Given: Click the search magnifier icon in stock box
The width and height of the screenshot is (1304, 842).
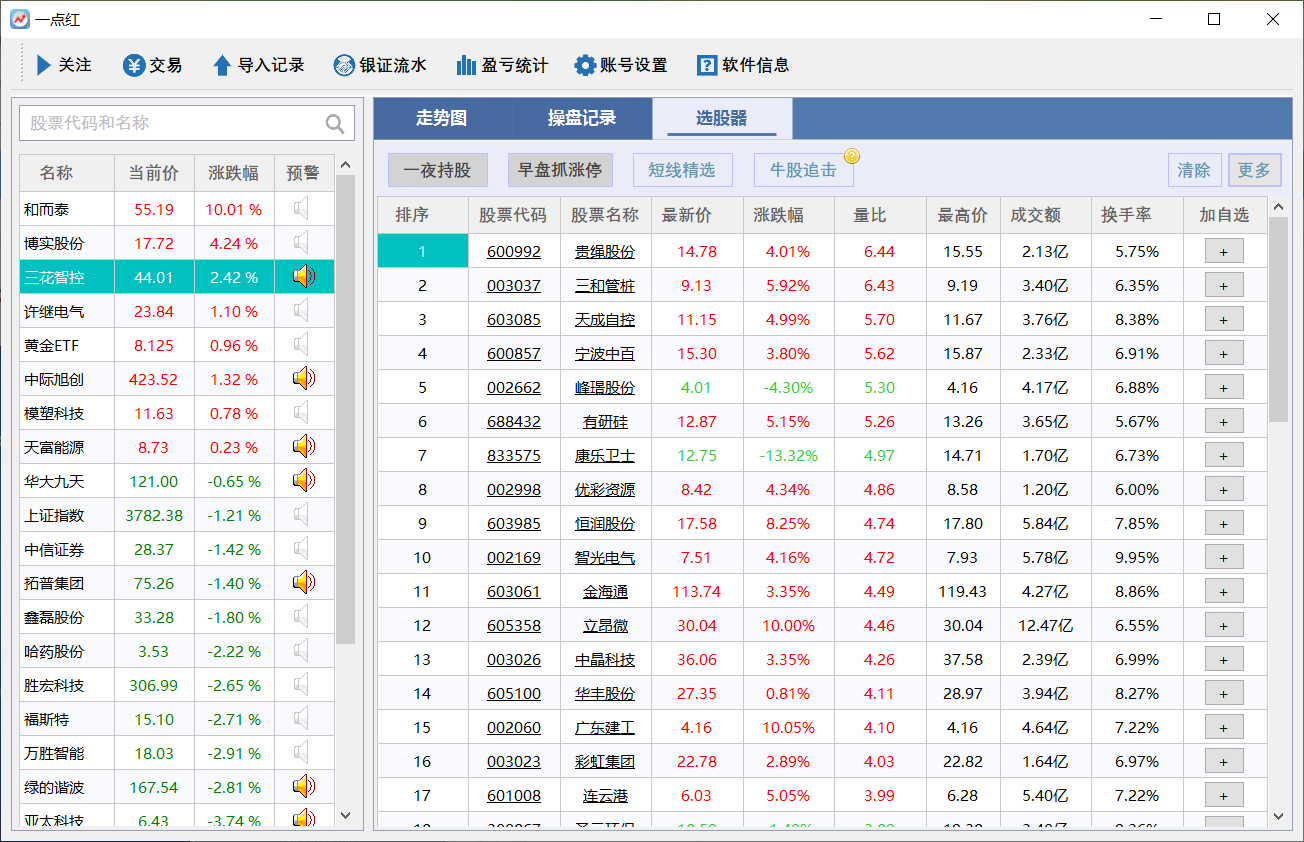Looking at the screenshot, I should [x=335, y=124].
